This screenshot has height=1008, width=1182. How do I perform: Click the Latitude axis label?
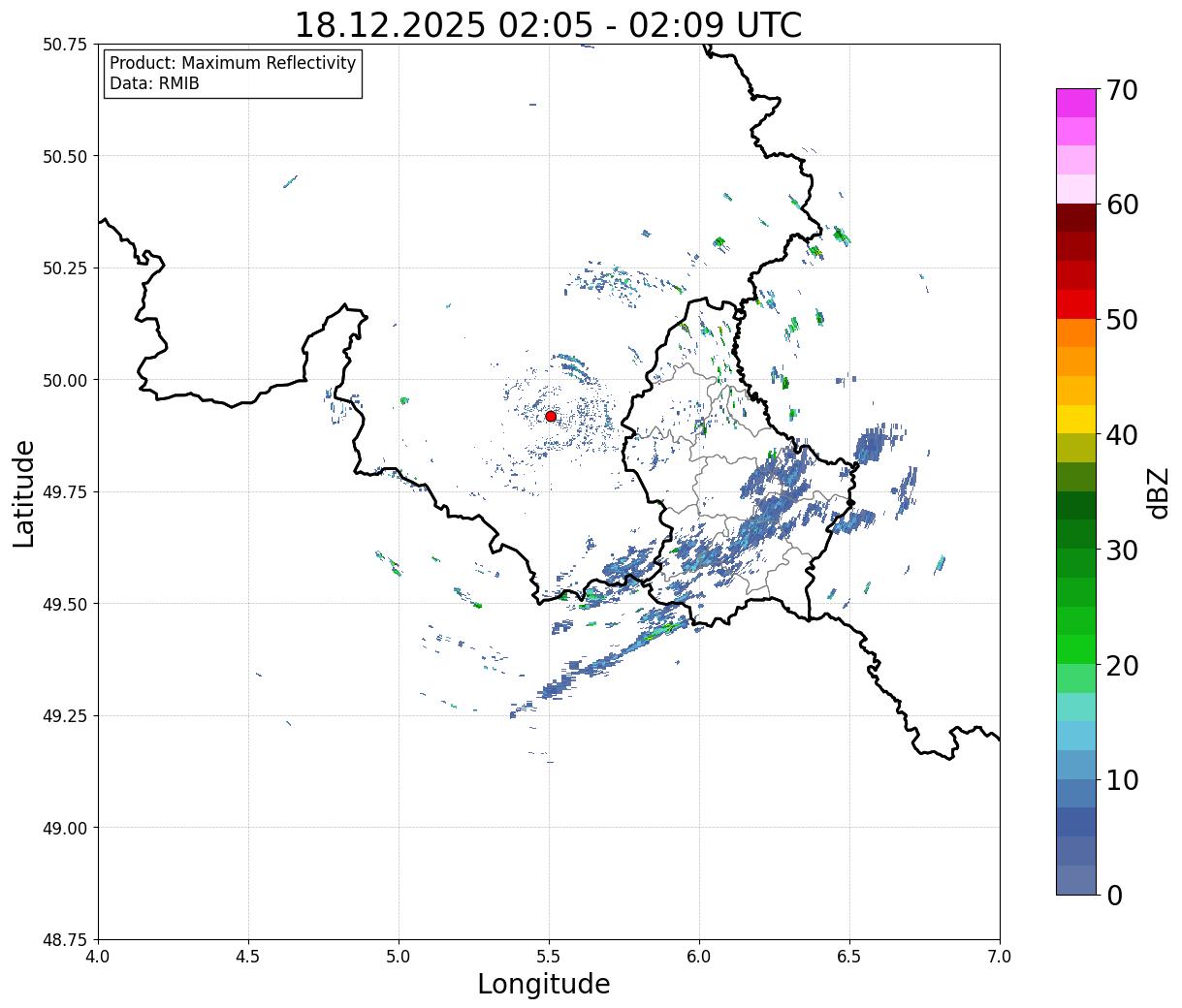[24, 492]
